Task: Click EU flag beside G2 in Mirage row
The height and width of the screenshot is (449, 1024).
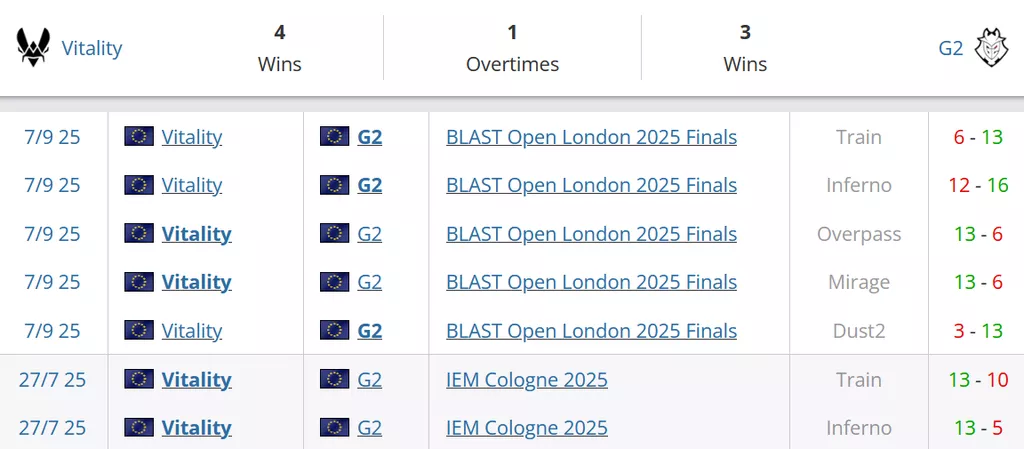Action: click(x=335, y=282)
